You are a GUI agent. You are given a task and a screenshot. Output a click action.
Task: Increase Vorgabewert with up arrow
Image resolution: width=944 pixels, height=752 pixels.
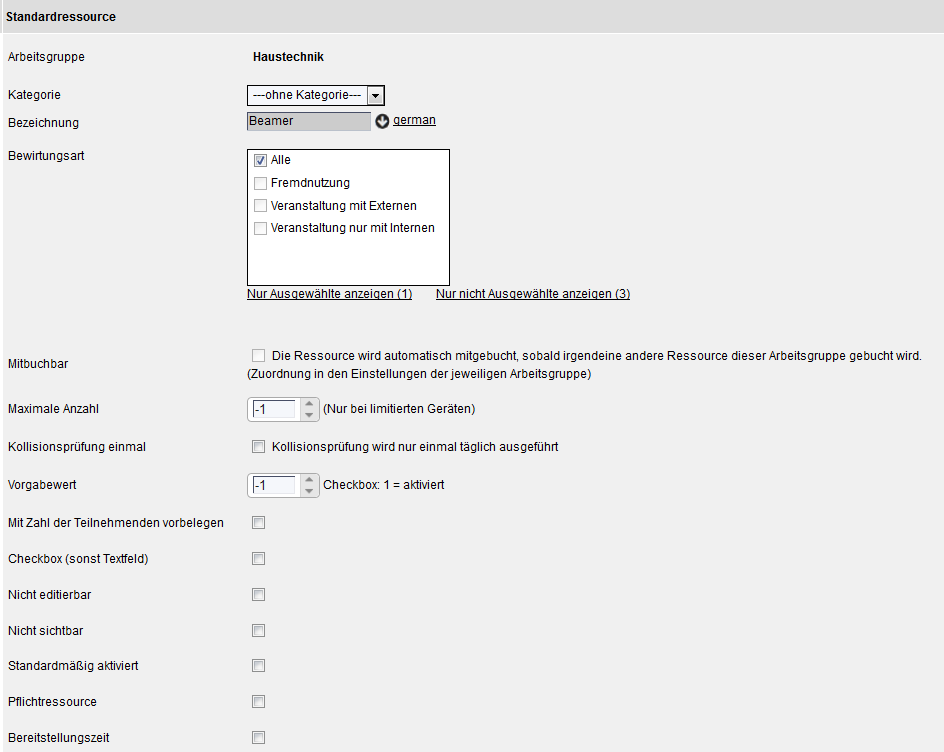(309, 480)
